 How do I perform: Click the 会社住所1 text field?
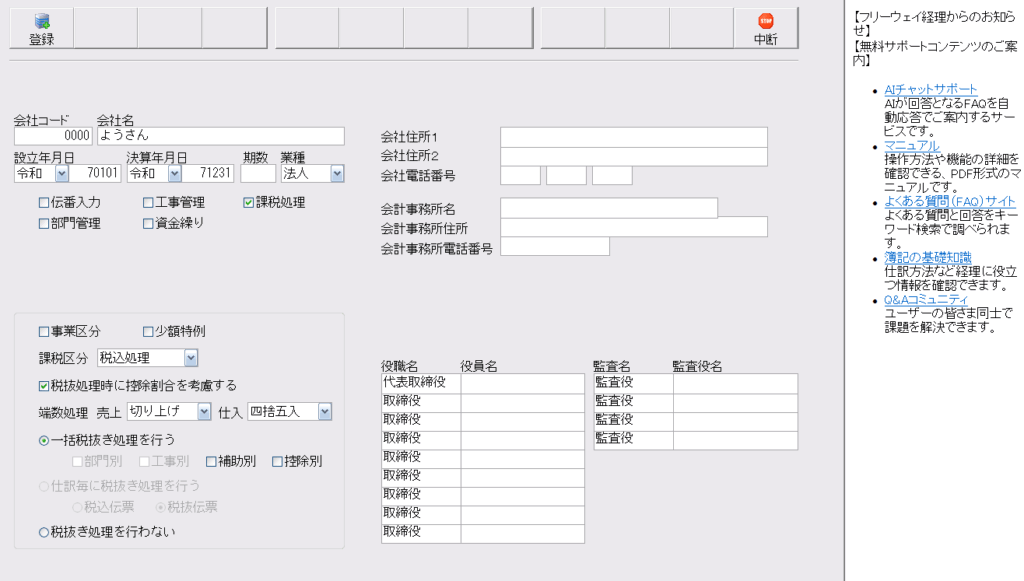point(633,137)
